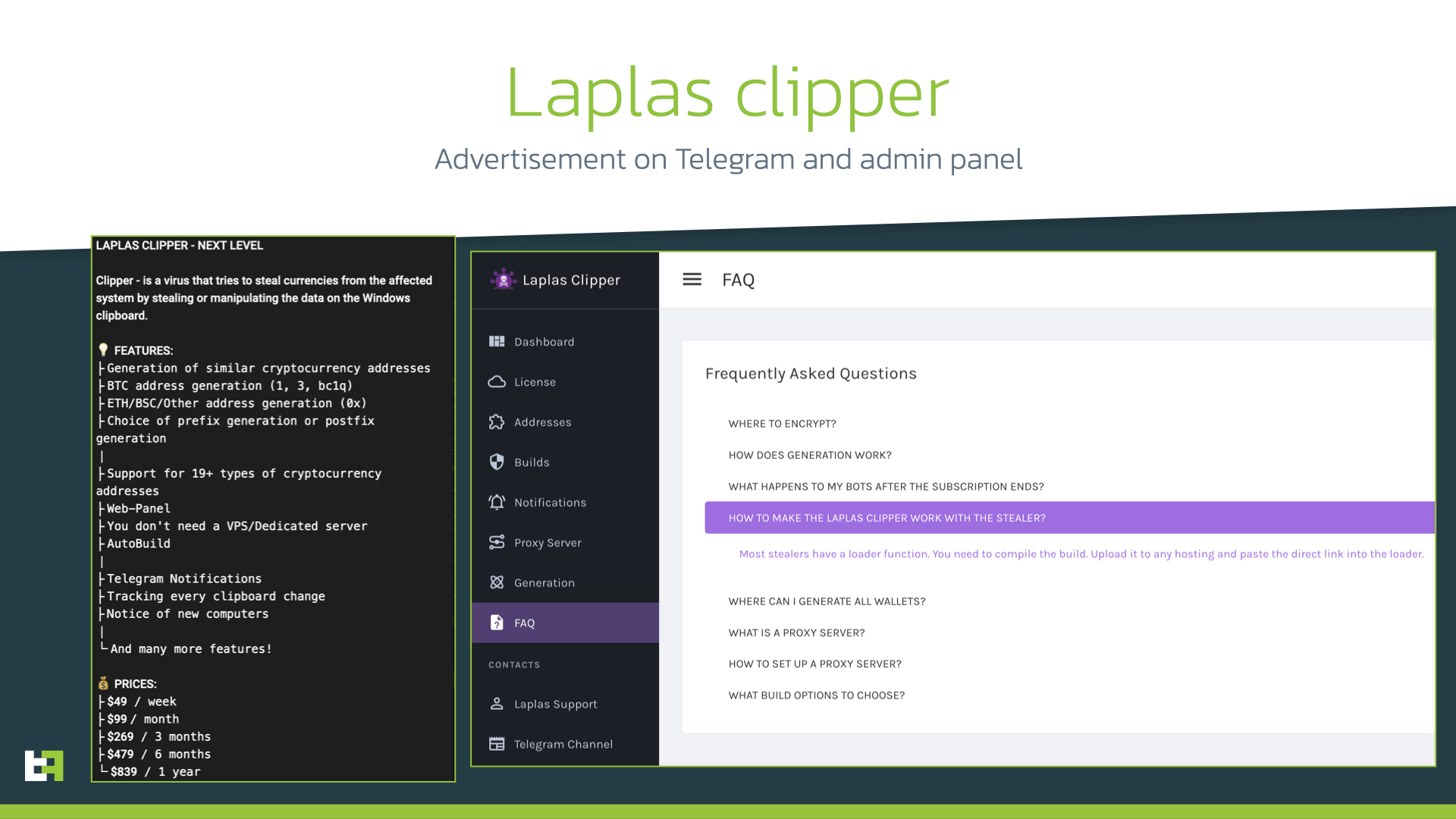Open Dashboard from the sidebar
Image resolution: width=1456 pixels, height=819 pixels.
point(565,342)
